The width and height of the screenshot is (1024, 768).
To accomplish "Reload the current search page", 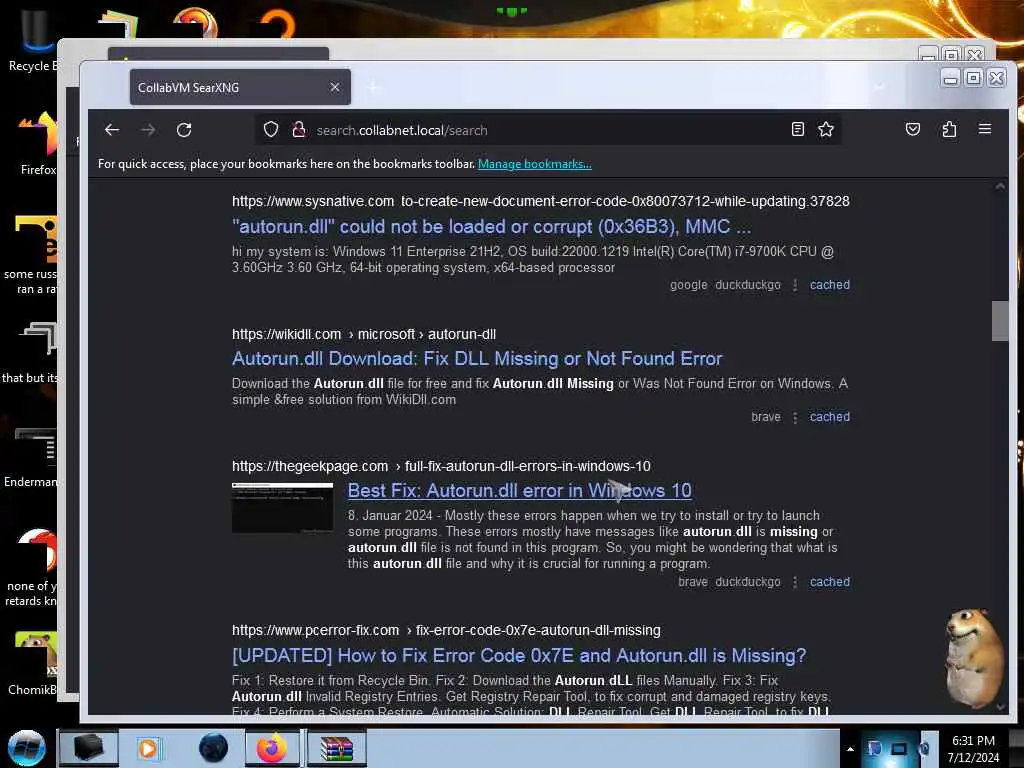I will 184,130.
